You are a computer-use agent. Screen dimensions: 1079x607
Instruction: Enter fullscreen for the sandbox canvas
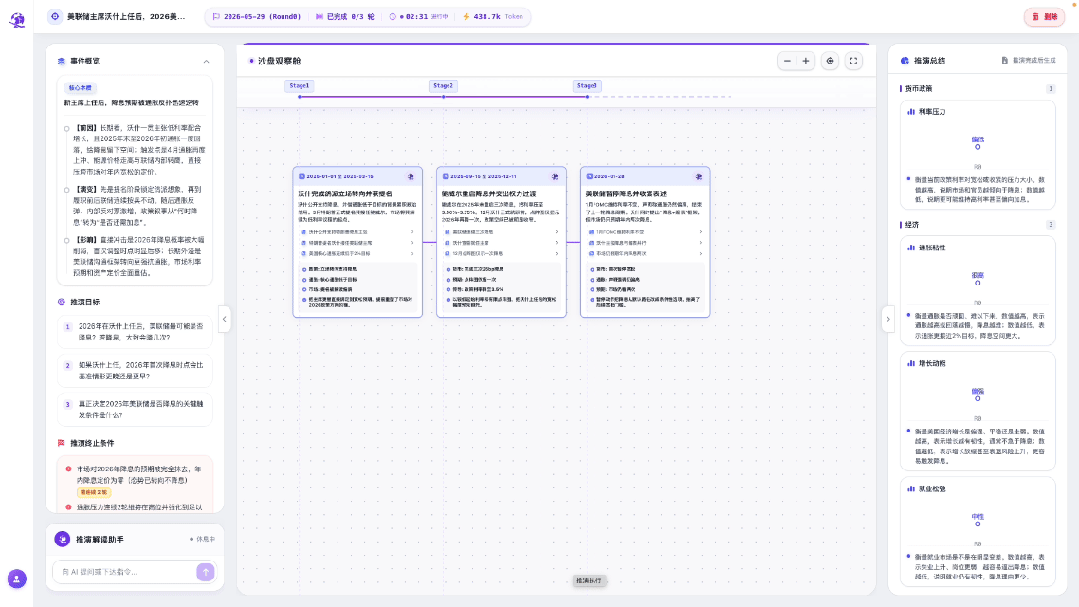[853, 61]
